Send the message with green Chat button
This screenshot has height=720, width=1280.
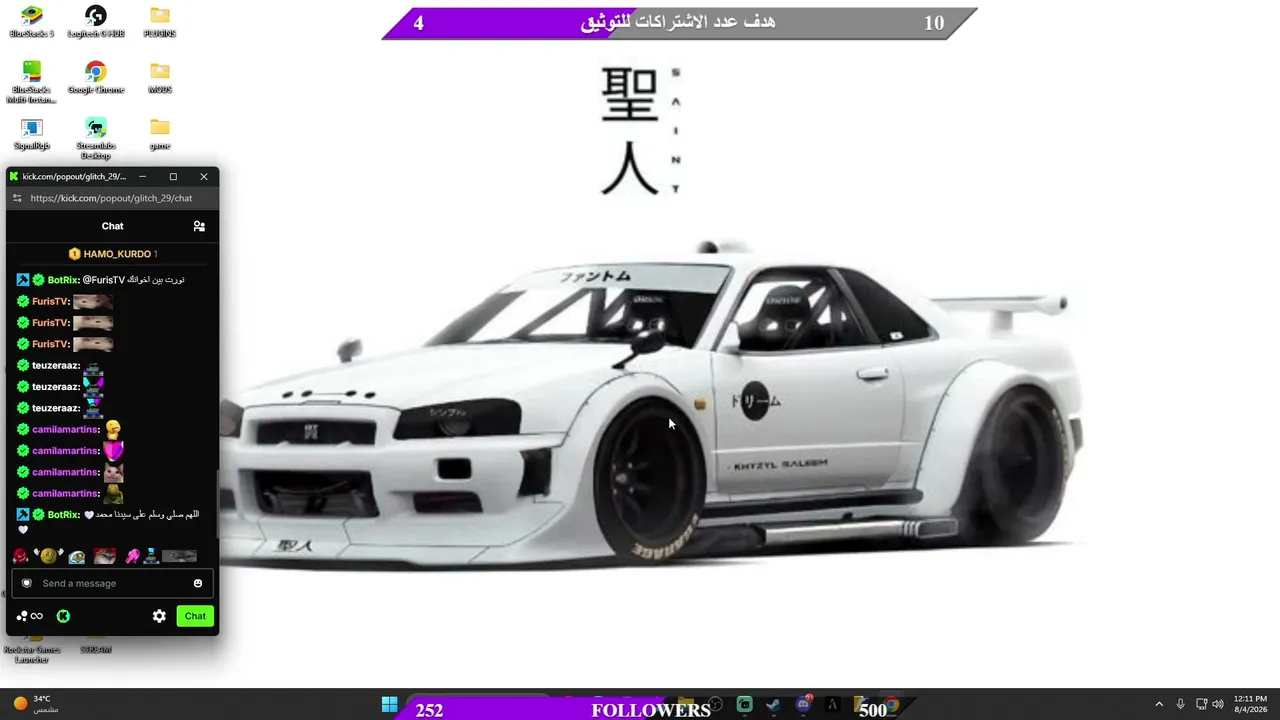click(195, 616)
